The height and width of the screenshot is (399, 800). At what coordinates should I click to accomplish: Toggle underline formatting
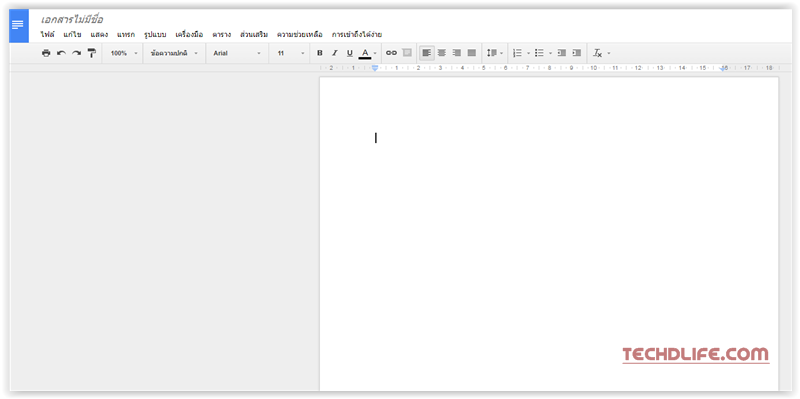tap(349, 53)
